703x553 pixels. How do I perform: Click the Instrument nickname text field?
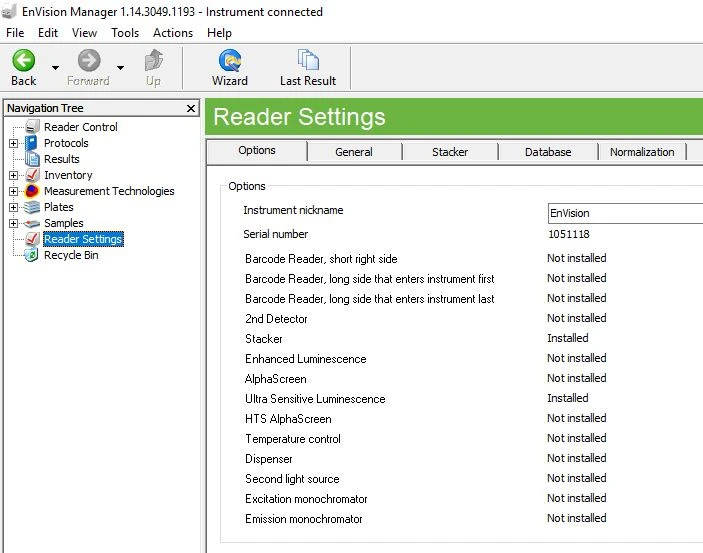[x=625, y=213]
